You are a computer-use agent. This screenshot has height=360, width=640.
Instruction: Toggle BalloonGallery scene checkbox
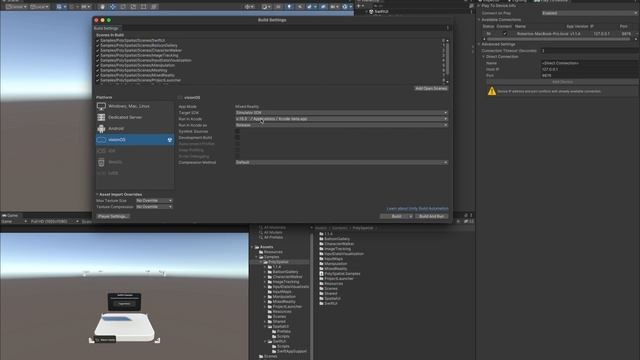(x=98, y=46)
